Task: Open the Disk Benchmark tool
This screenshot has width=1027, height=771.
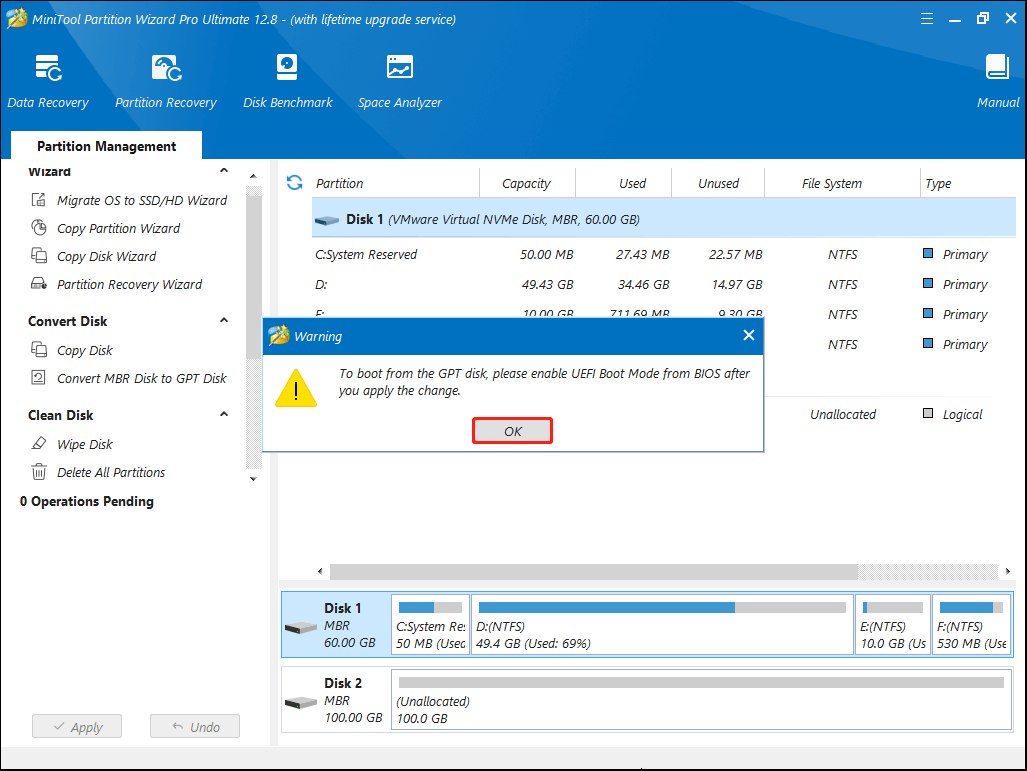Action: 288,81
